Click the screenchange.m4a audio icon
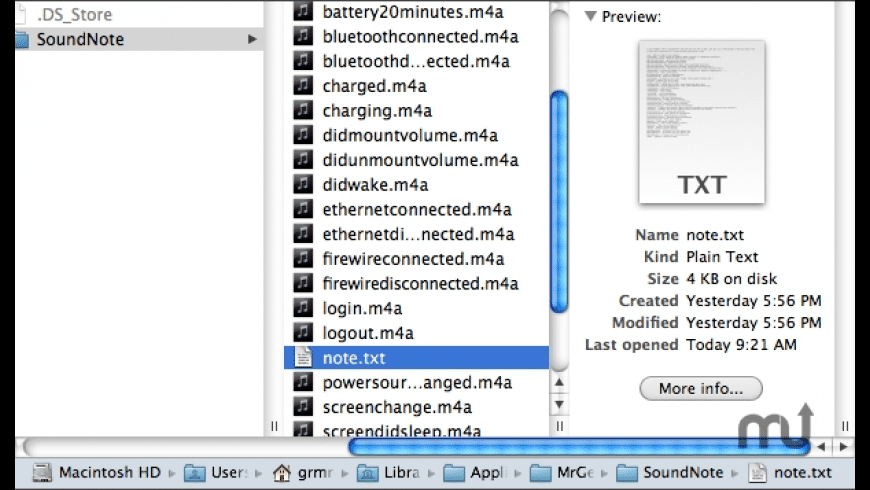The image size is (870, 490). 303,407
